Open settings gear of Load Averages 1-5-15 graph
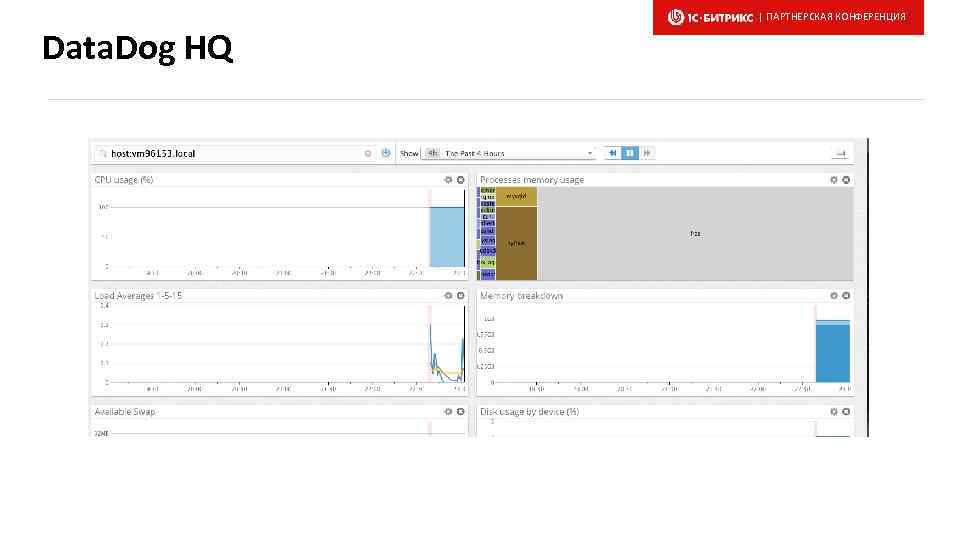Viewport: 960px width, 540px height. coord(448,296)
